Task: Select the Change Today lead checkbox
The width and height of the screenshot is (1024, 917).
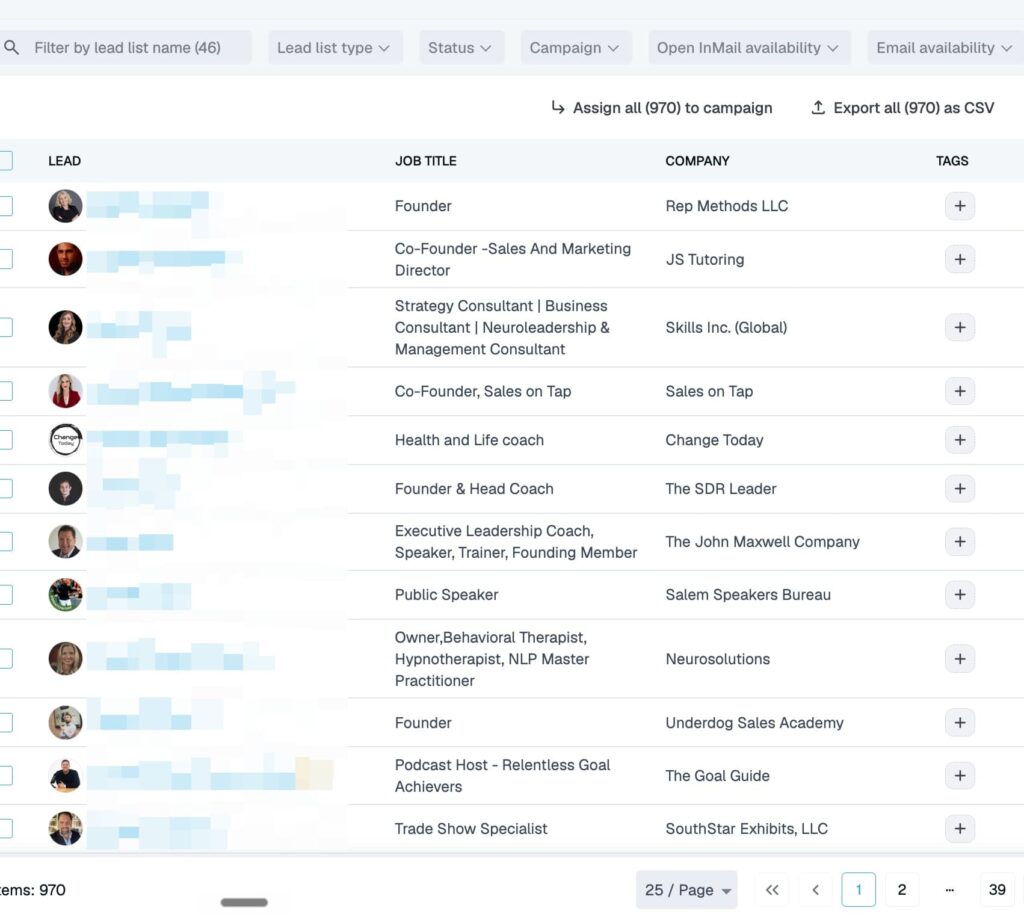Action: tap(5, 440)
